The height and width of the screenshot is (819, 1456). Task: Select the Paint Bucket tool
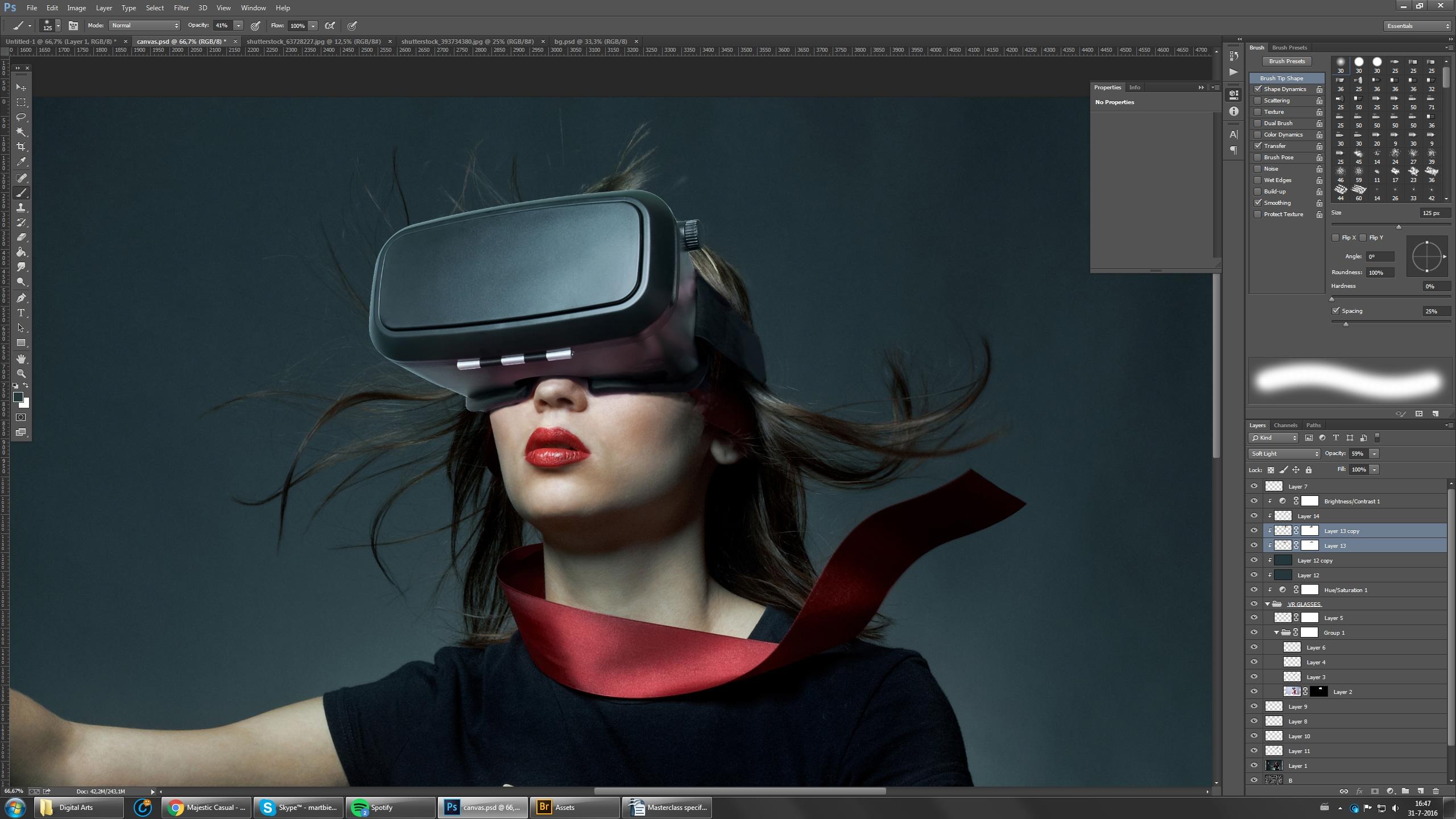click(21, 252)
